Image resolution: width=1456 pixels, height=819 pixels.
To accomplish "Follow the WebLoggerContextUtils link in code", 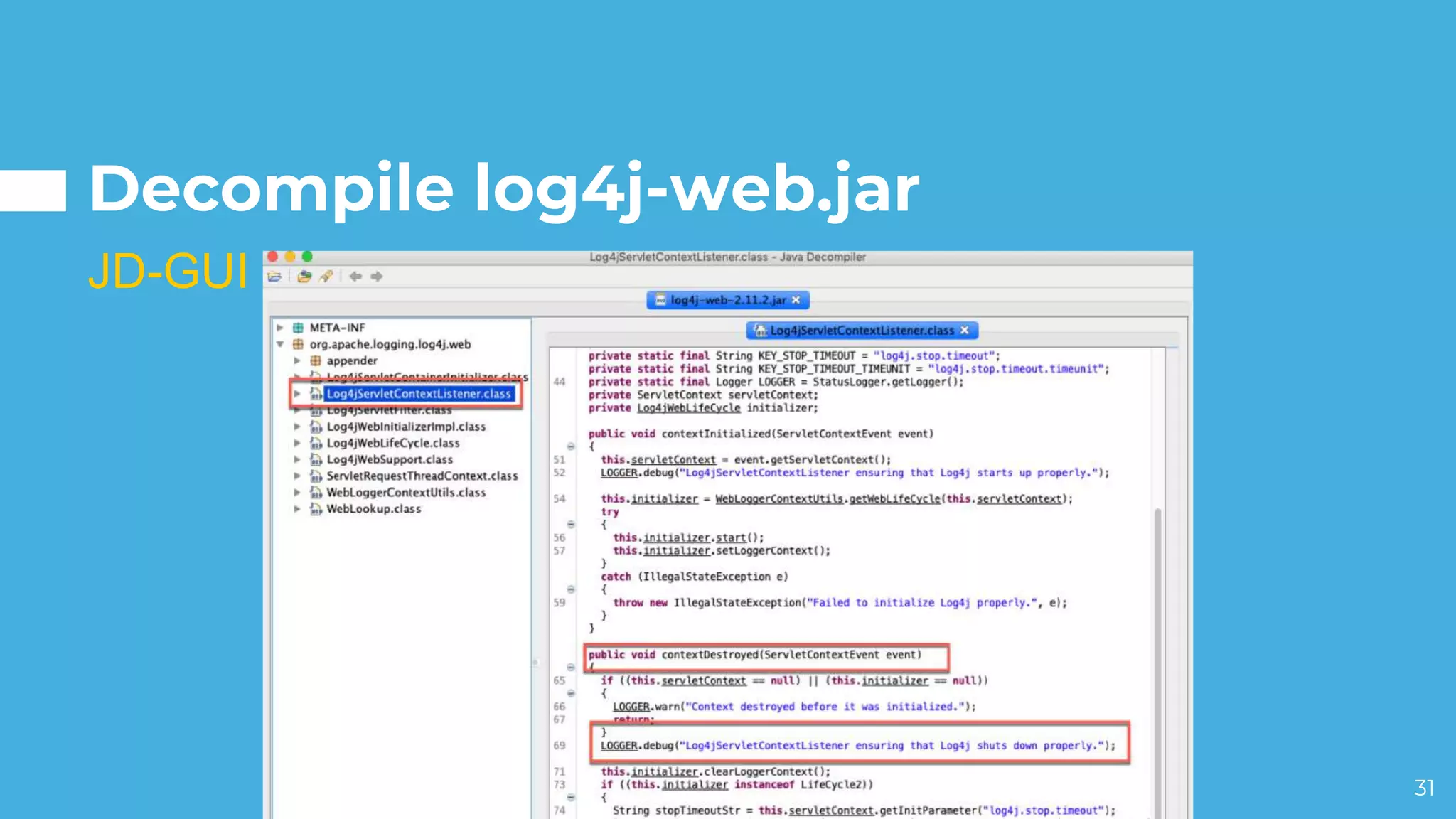I will pos(779,499).
